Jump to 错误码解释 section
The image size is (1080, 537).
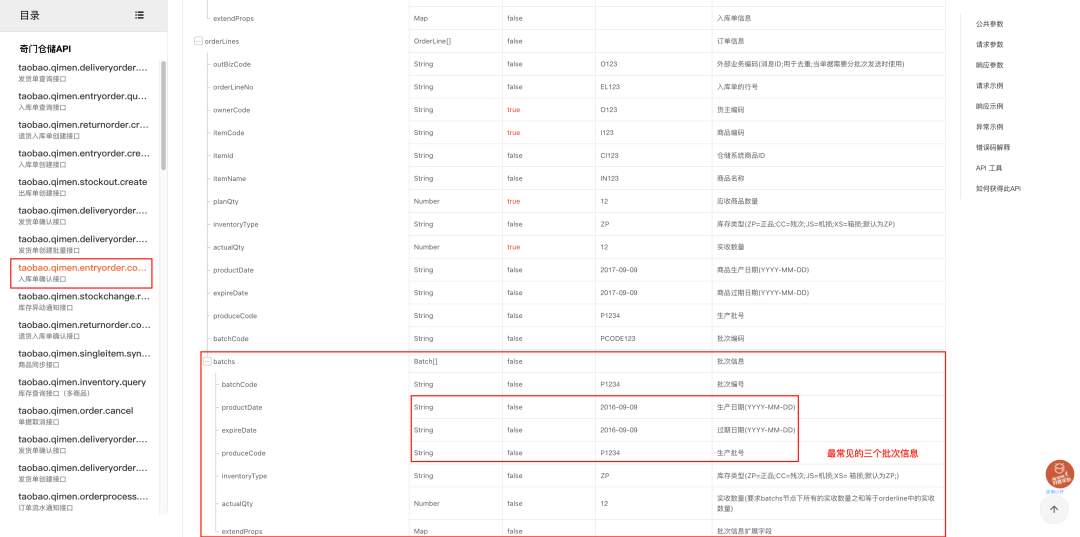coord(993,147)
